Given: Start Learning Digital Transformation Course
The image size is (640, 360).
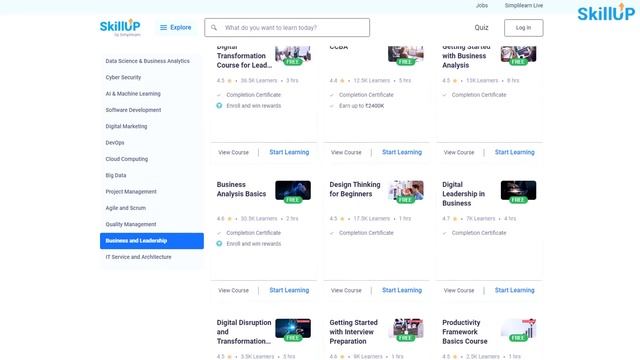Looking at the screenshot, I should coord(289,152).
